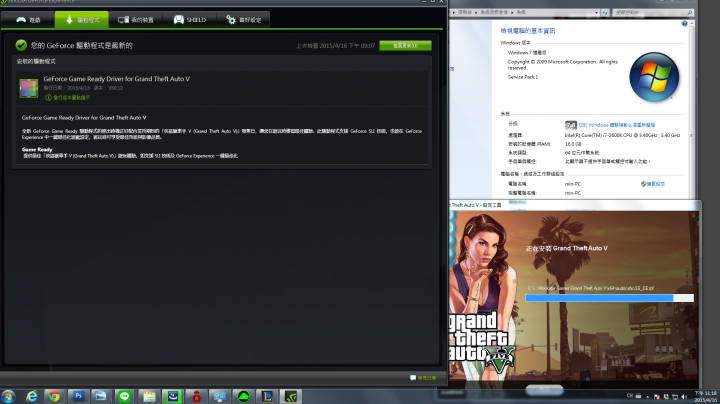Click the driver title GeForce Game Ready Driver
Viewport: 720px width, 404px height.
(117, 79)
